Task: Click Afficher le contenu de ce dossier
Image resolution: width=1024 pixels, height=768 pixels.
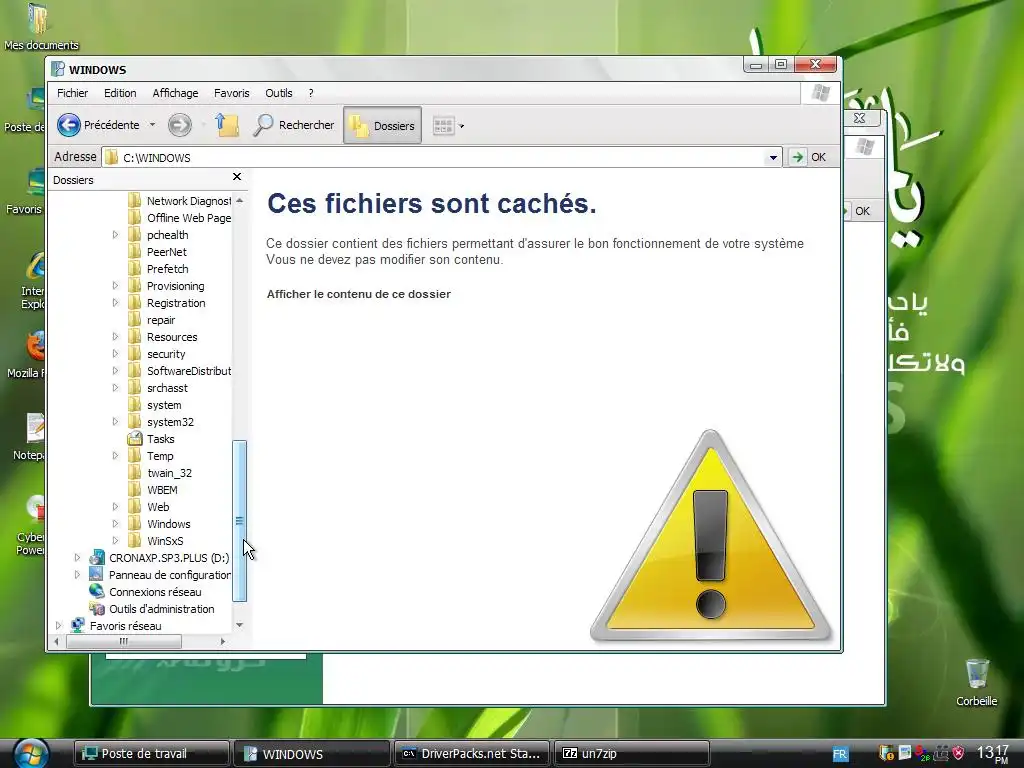Action: coord(359,294)
